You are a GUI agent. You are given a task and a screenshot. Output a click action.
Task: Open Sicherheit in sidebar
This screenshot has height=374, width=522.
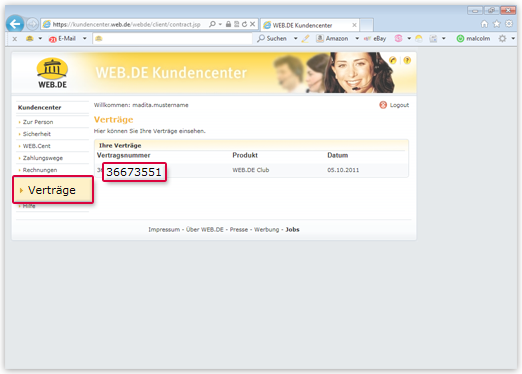pos(37,134)
